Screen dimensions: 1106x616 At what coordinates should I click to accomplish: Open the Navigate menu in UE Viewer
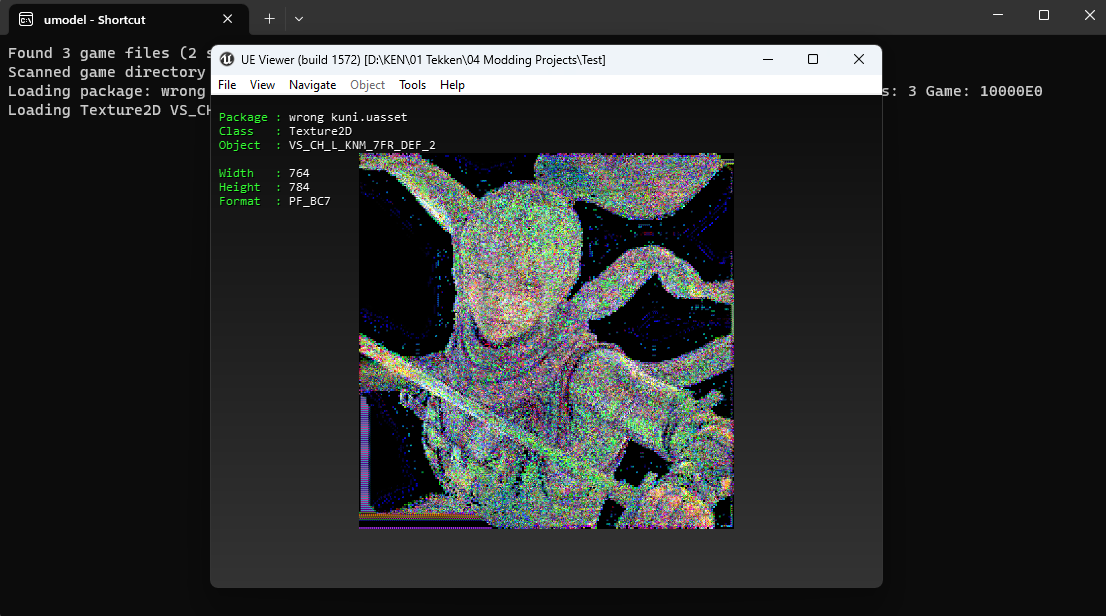[x=312, y=85]
